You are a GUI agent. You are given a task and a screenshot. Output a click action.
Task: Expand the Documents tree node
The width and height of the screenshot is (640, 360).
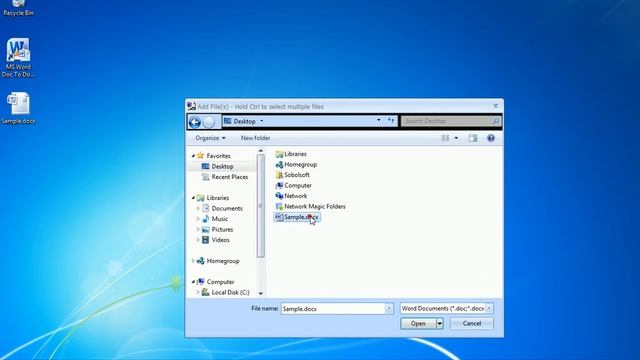[x=198, y=208]
